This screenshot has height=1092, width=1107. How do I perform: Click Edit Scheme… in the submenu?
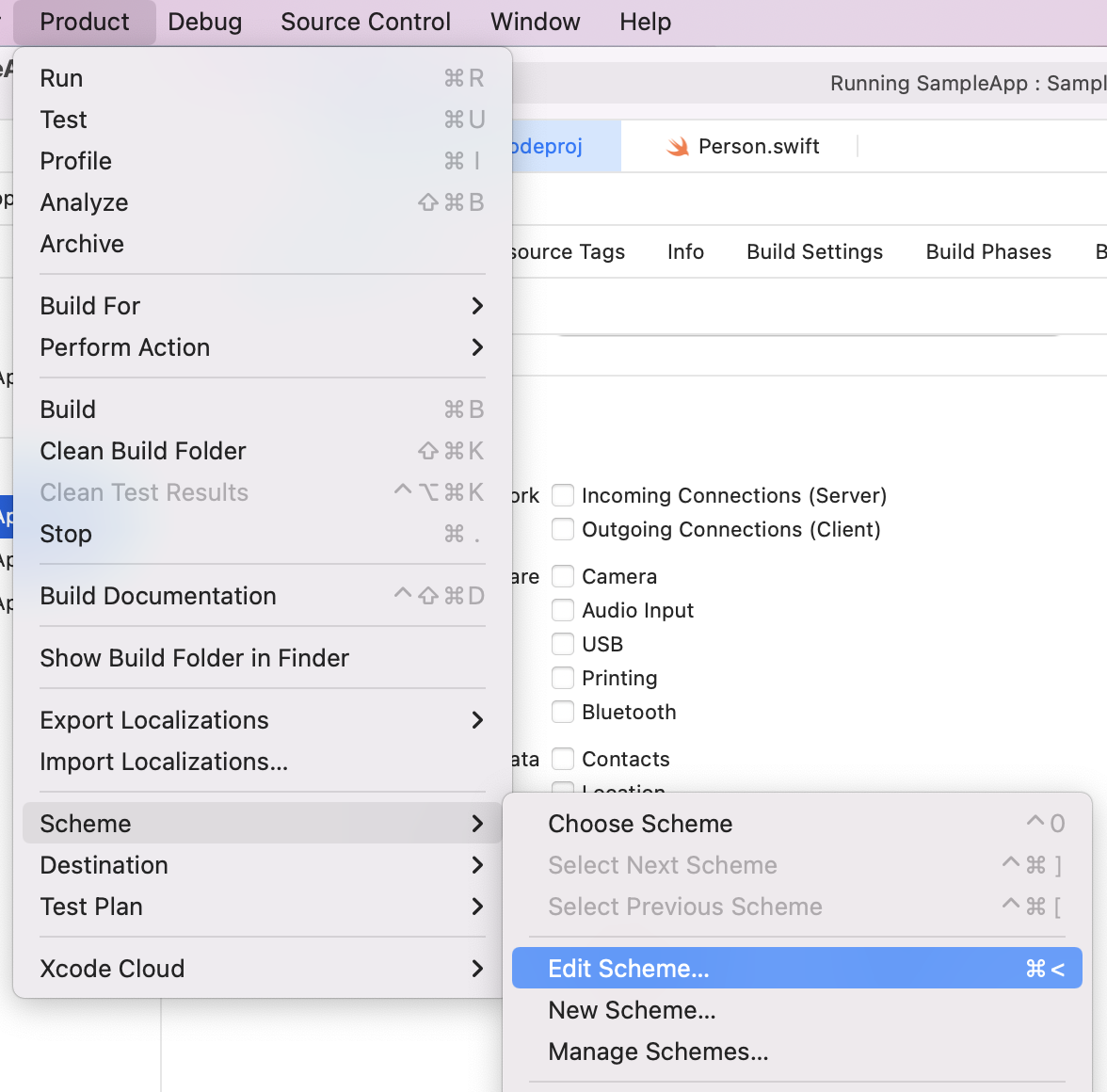(x=796, y=969)
